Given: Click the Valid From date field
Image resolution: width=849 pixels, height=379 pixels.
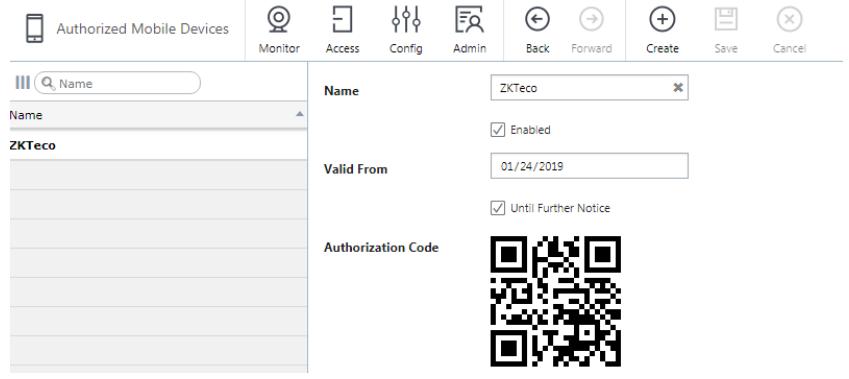Looking at the screenshot, I should (589, 166).
